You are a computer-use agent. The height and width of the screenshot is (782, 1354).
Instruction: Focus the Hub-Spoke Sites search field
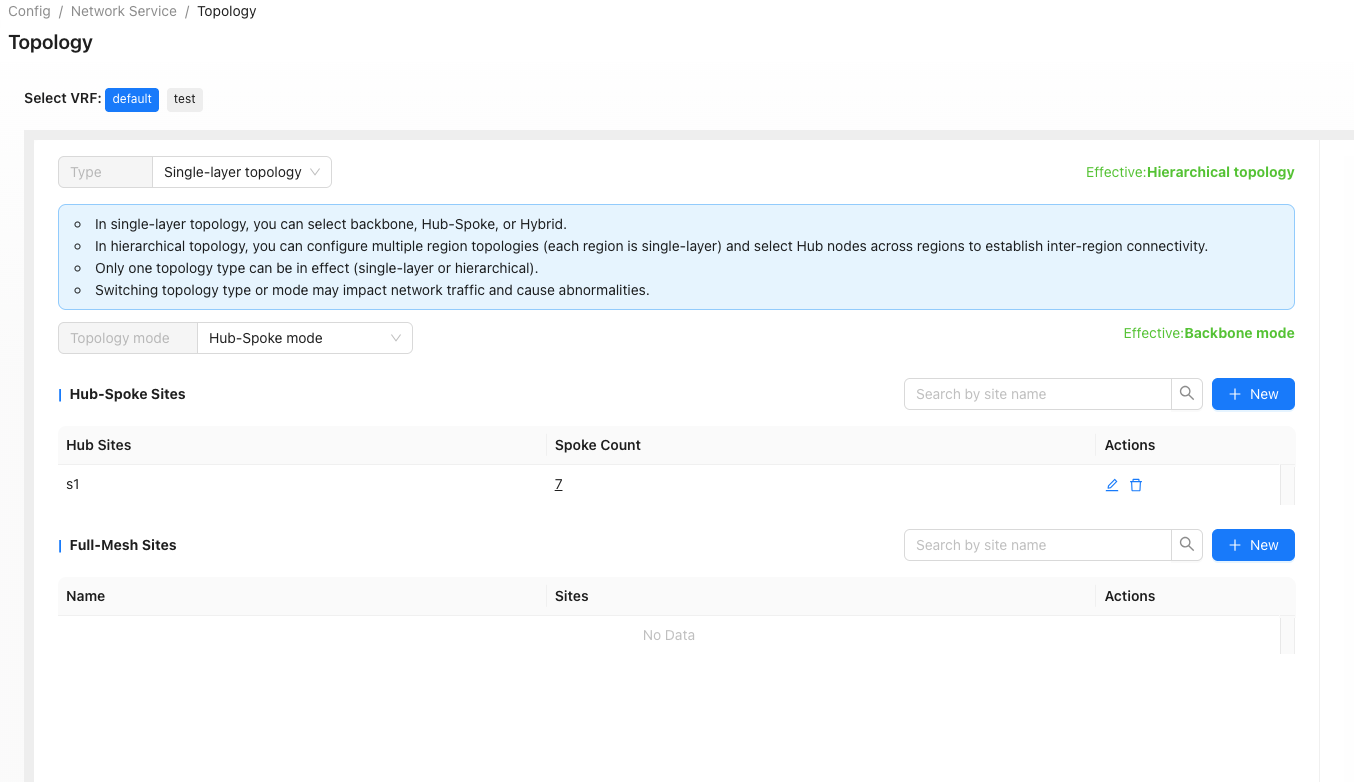click(x=1038, y=394)
